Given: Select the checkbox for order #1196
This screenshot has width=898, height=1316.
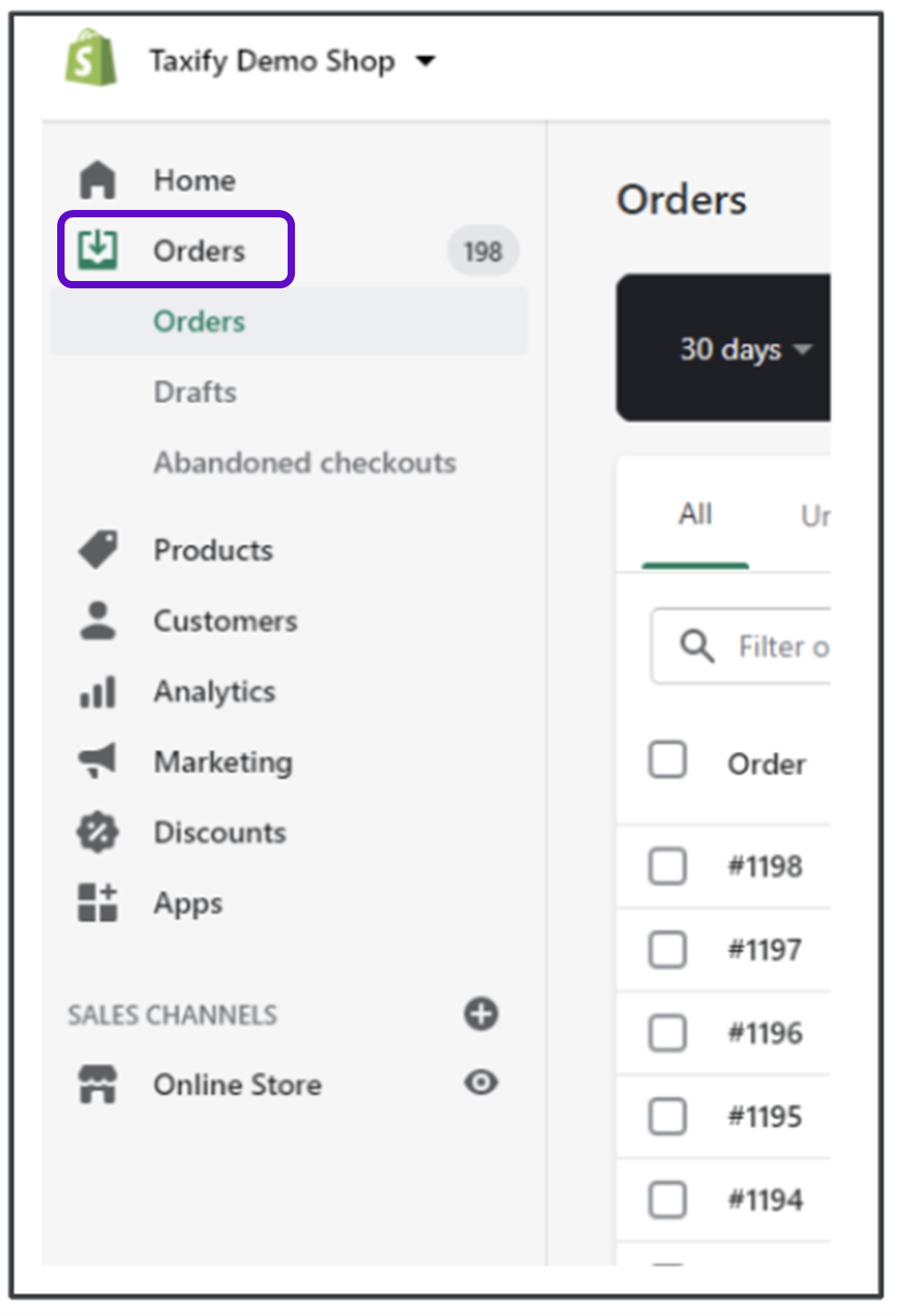Looking at the screenshot, I should (667, 1033).
